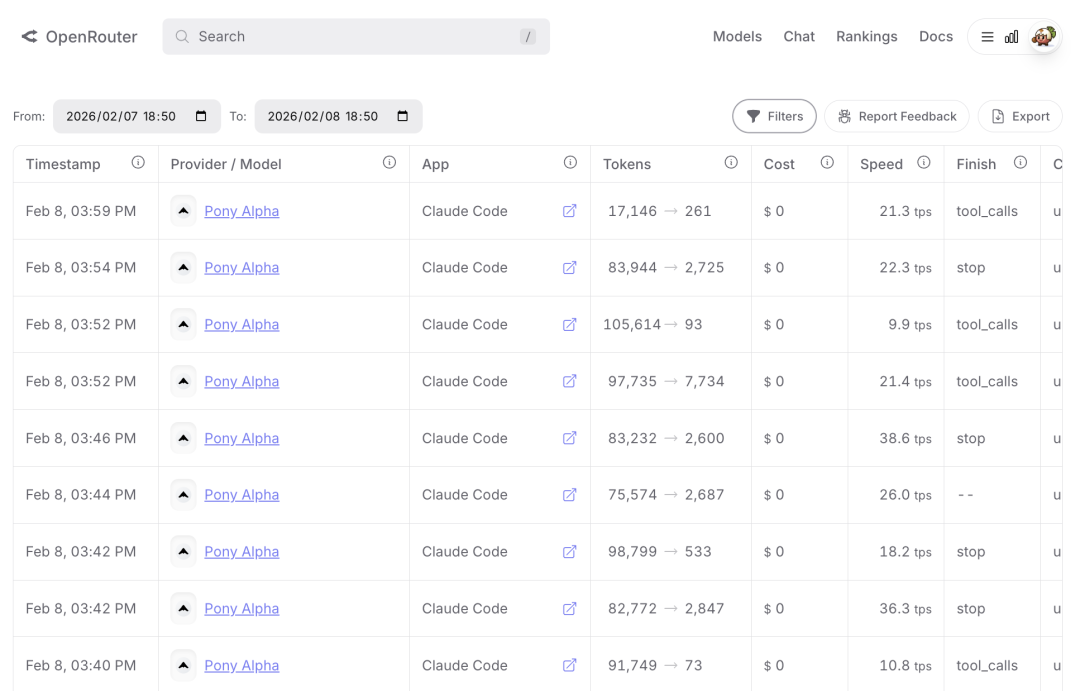The height and width of the screenshot is (691, 1080).
Task: Open the From date calendar picker
Action: [x=201, y=116]
